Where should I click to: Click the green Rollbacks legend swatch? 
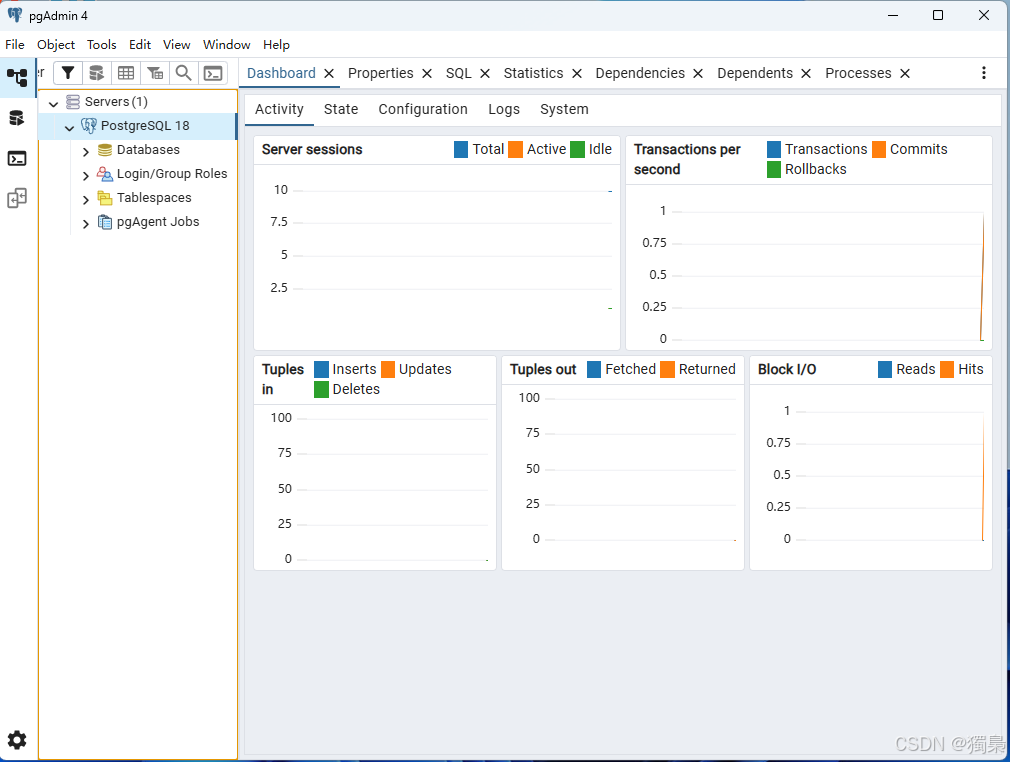point(774,169)
